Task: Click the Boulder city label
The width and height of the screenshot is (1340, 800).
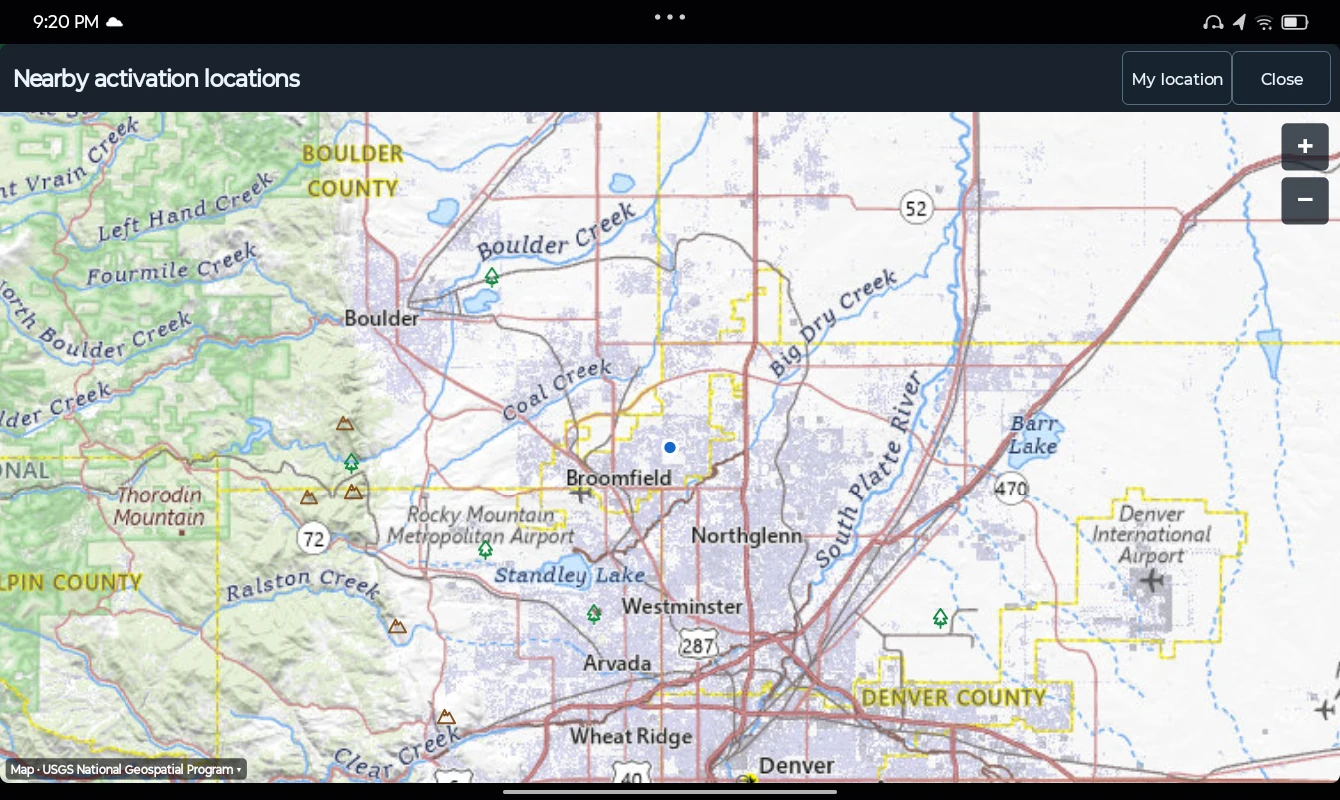Action: pyautogui.click(x=381, y=318)
